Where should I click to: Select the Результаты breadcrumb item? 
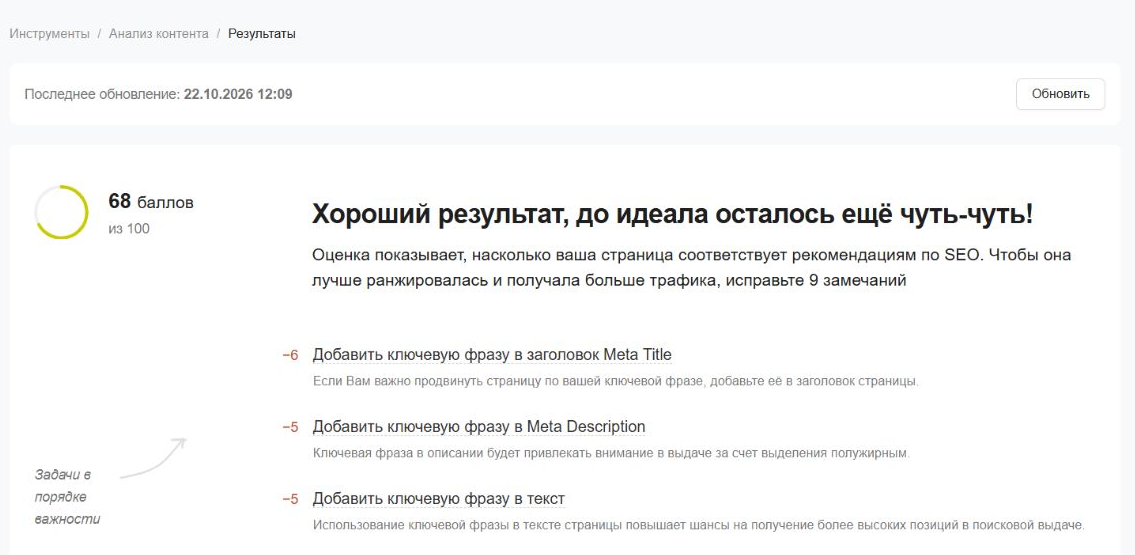point(261,34)
